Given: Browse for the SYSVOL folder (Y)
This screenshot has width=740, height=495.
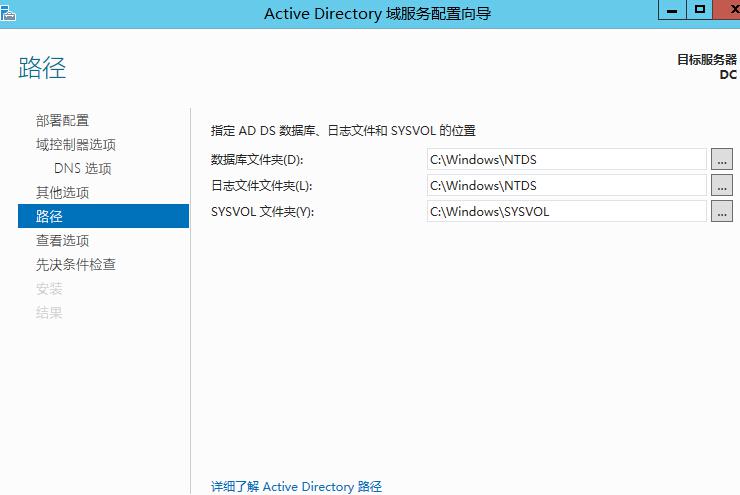Looking at the screenshot, I should point(722,211).
